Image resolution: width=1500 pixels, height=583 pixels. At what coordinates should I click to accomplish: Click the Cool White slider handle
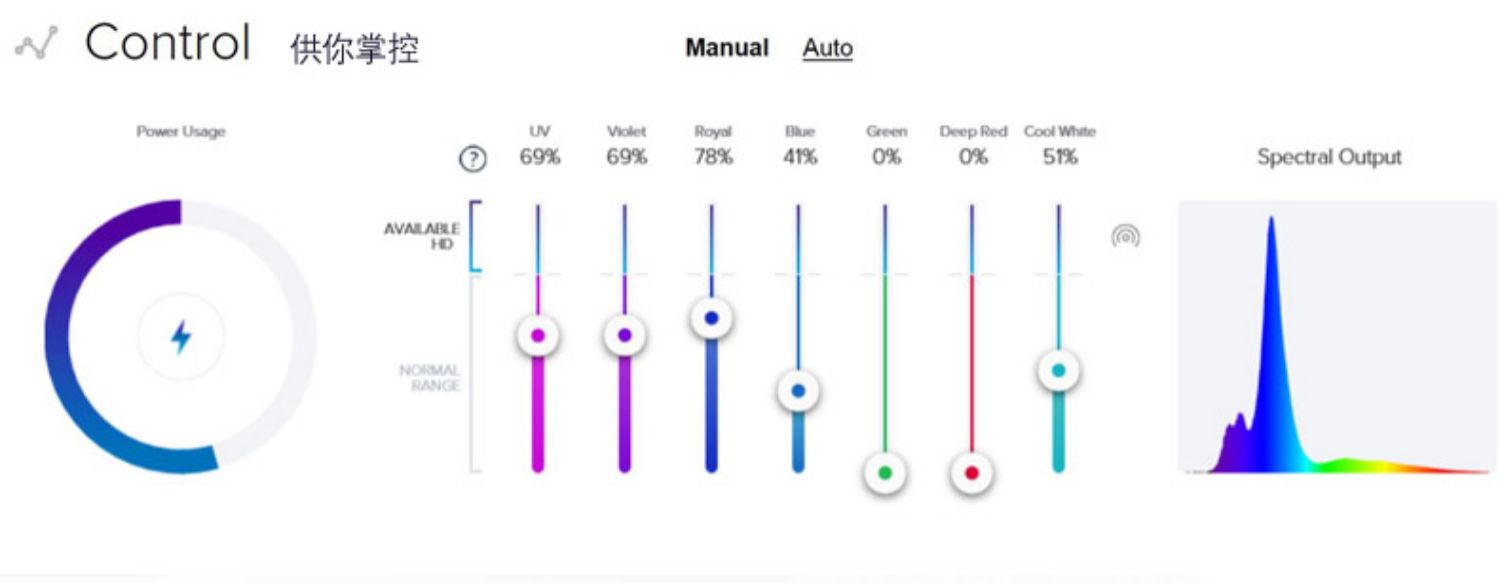click(1058, 371)
